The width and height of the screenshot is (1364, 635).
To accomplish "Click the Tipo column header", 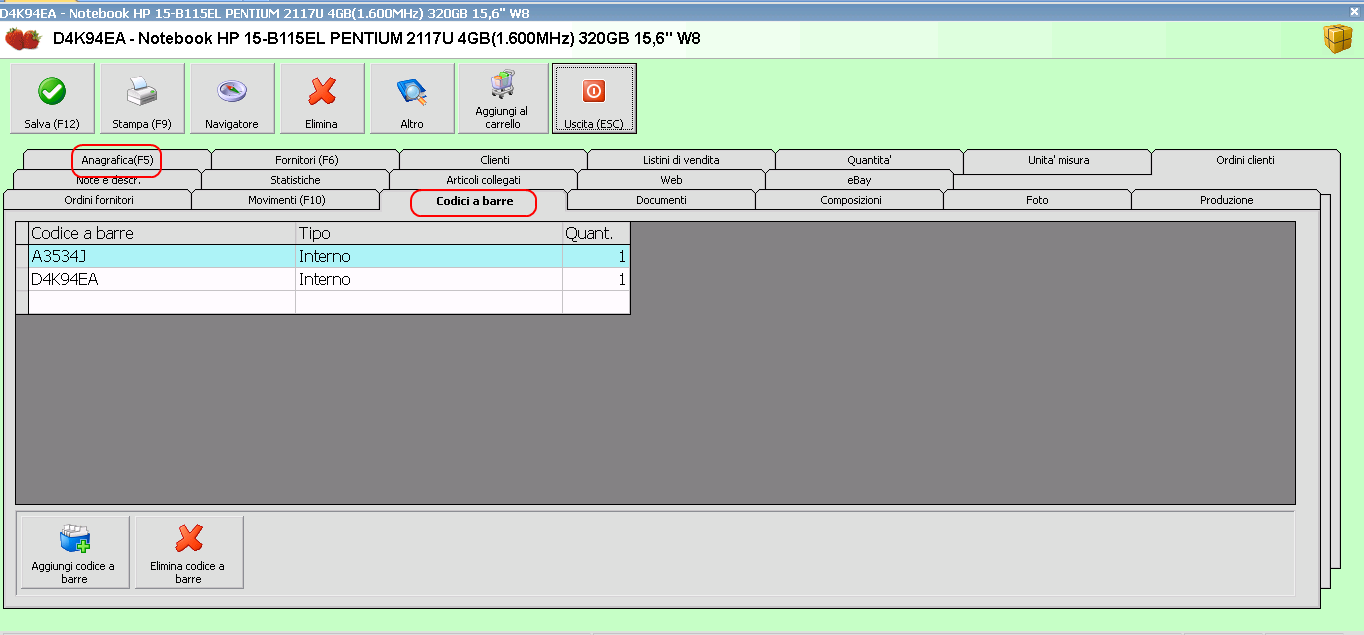I will (429, 233).
